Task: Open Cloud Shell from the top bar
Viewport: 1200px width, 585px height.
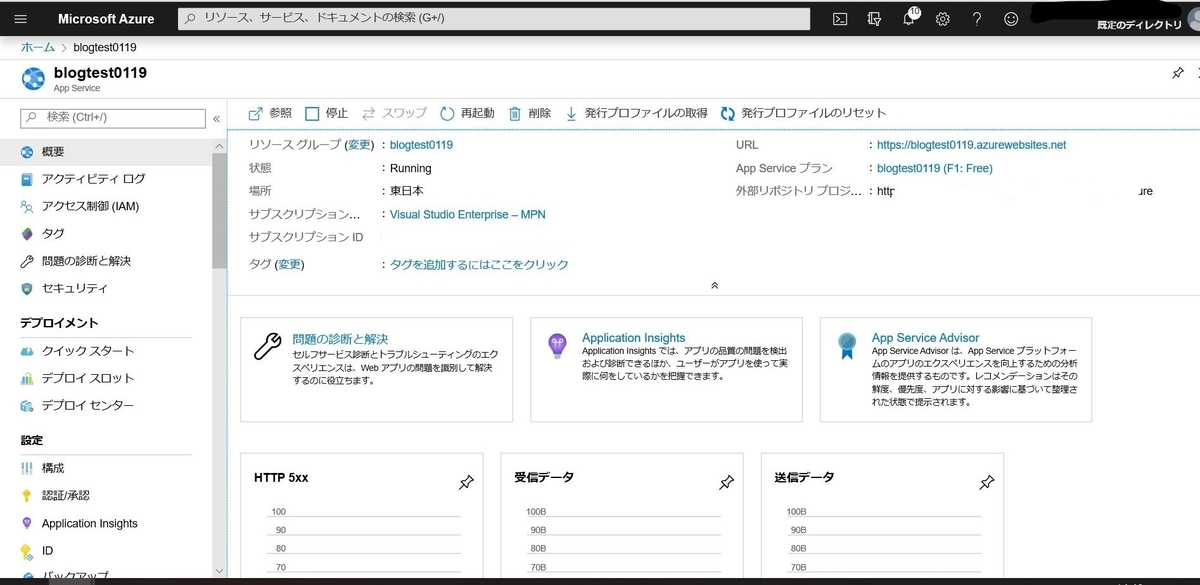Action: [839, 18]
